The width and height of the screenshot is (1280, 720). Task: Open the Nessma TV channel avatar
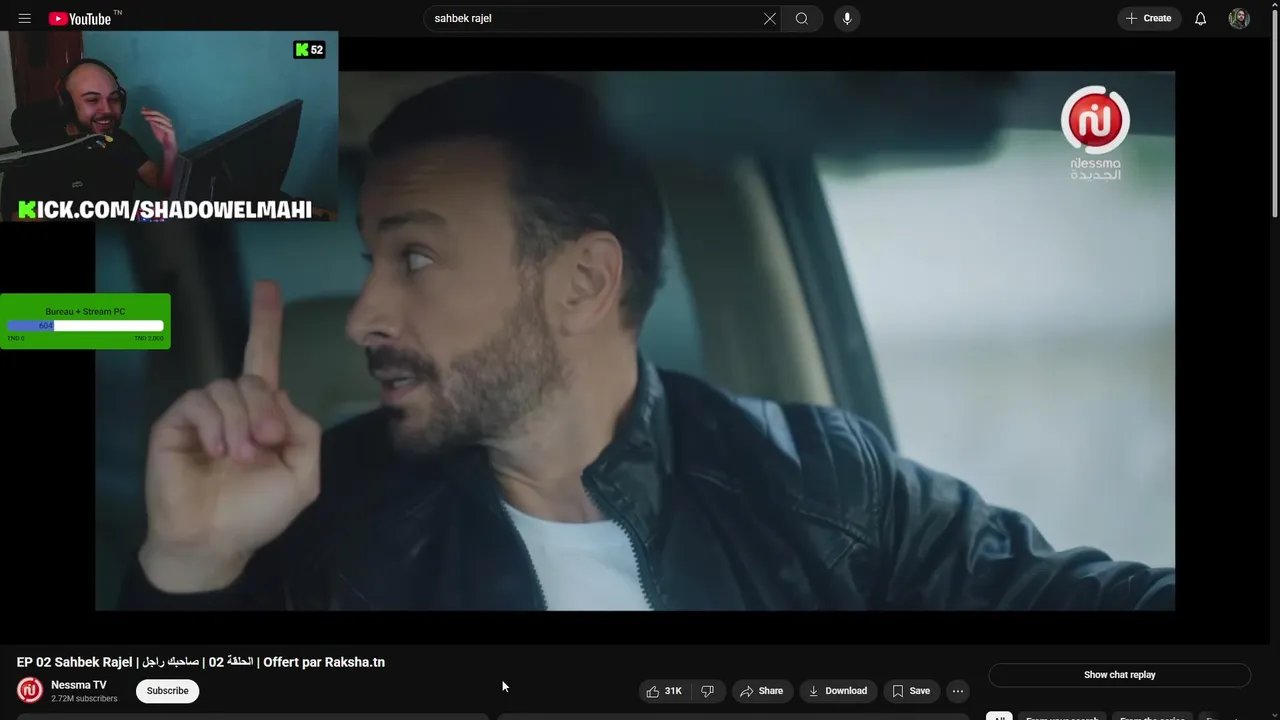pos(30,690)
